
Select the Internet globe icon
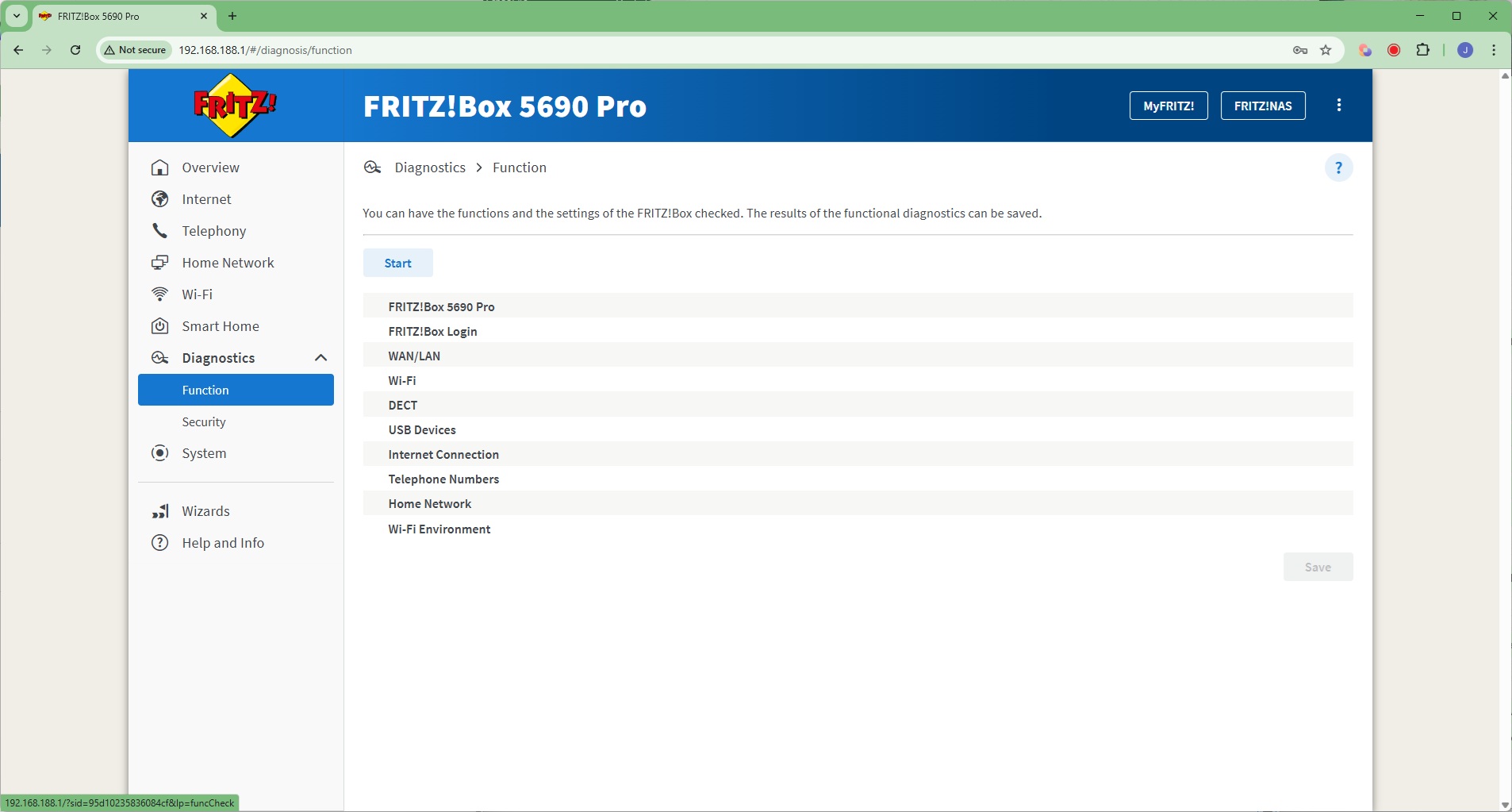click(160, 199)
